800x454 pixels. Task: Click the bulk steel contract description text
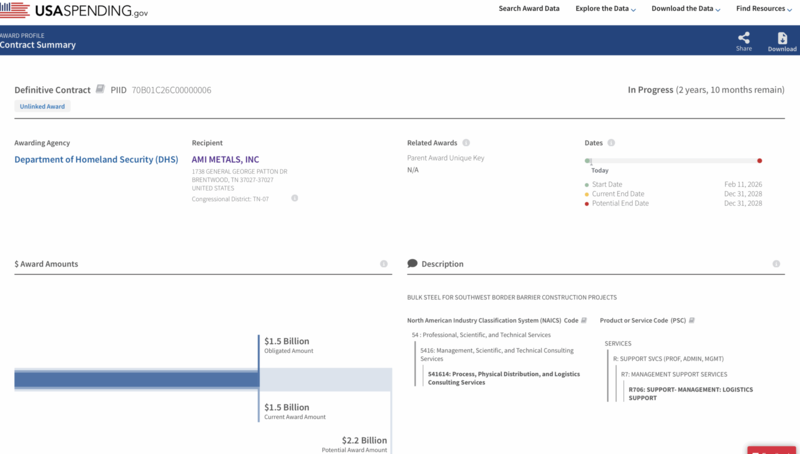pyautogui.click(x=512, y=297)
